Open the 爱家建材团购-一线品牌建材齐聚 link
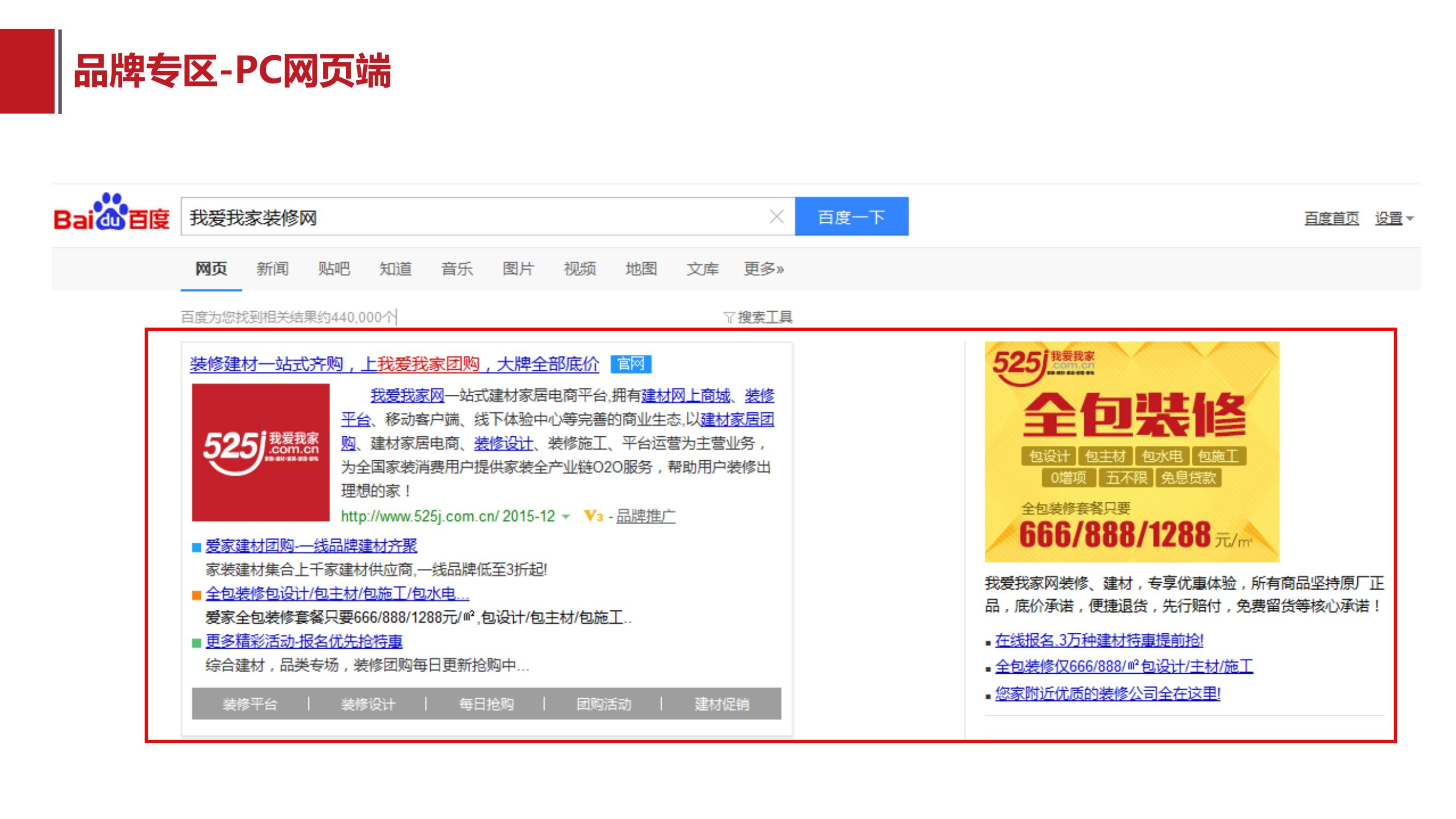 (311, 546)
